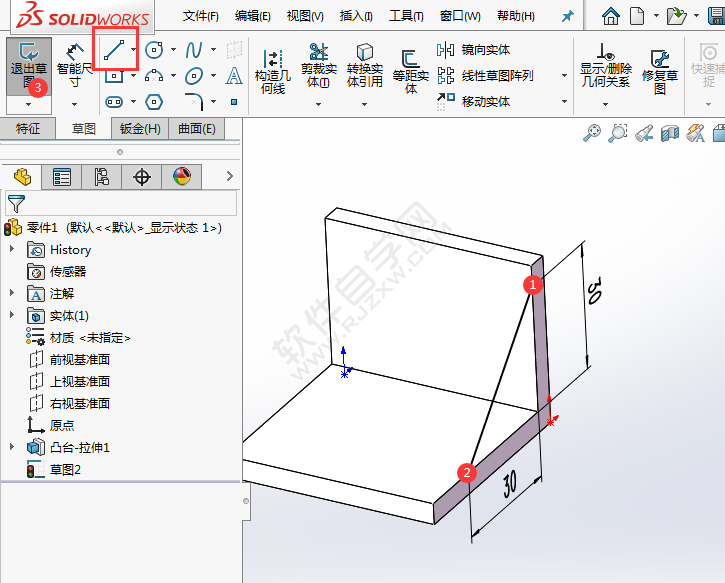Open the 视图(V) menu

tap(305, 16)
